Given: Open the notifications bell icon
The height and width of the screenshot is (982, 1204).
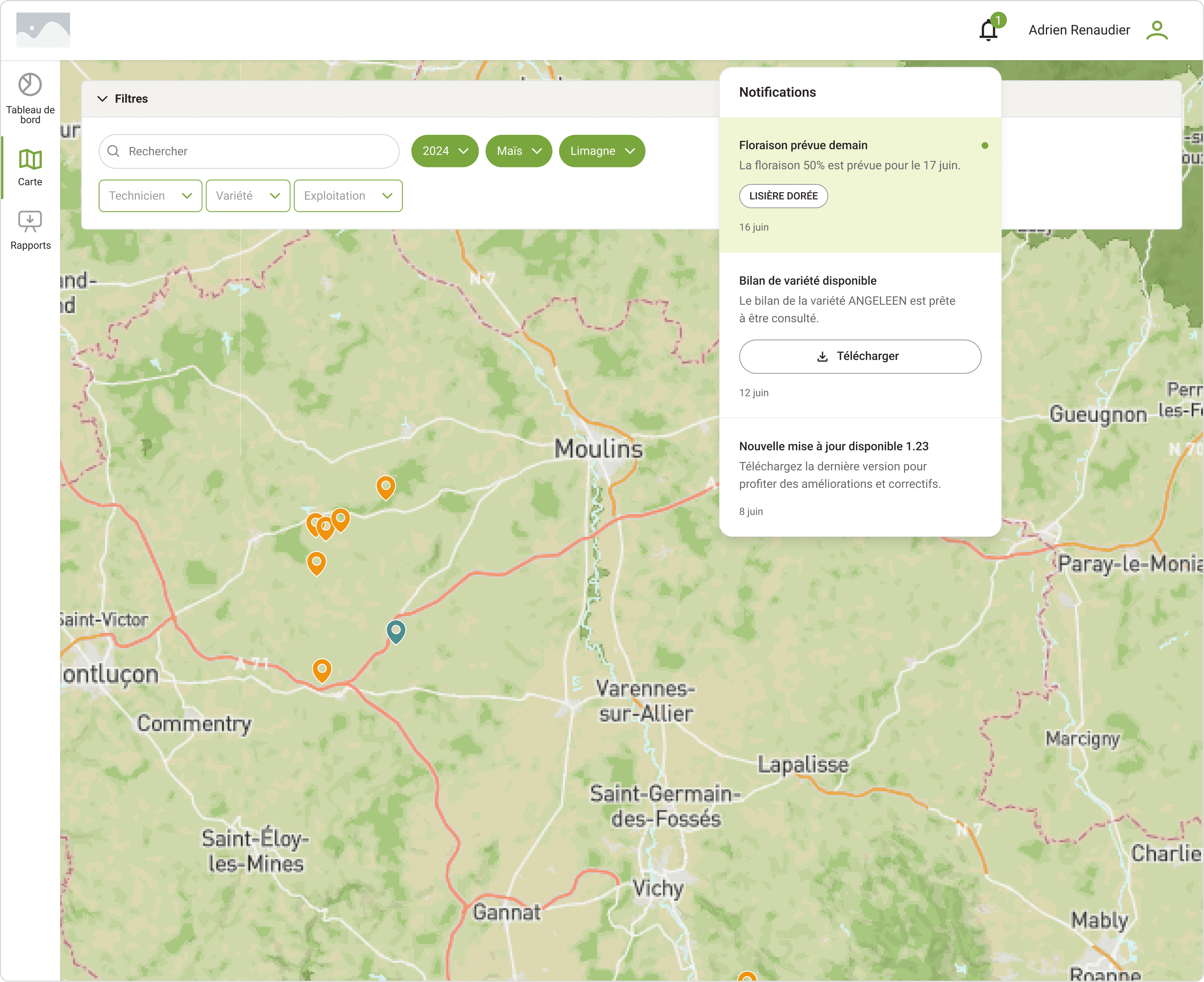Looking at the screenshot, I should (x=988, y=30).
